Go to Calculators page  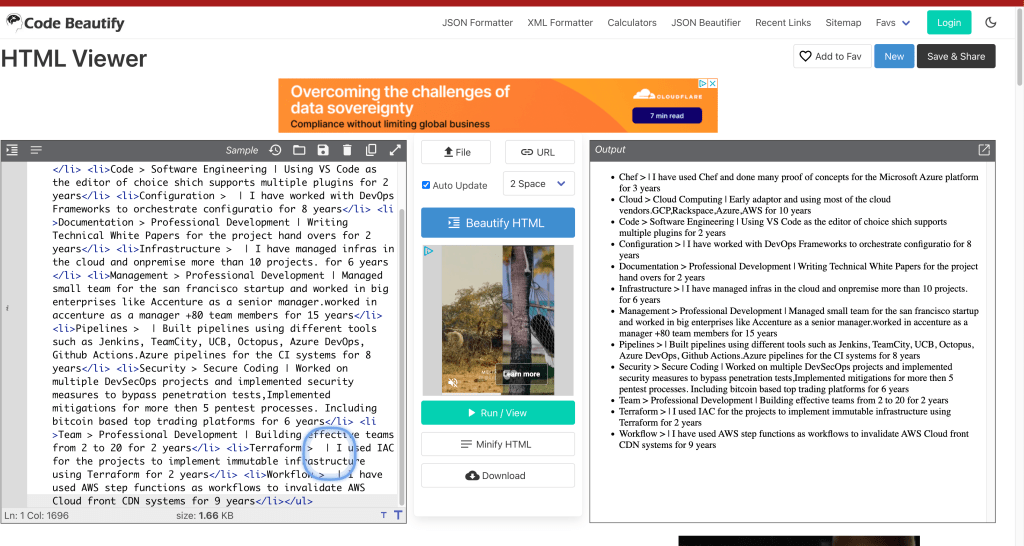click(632, 22)
